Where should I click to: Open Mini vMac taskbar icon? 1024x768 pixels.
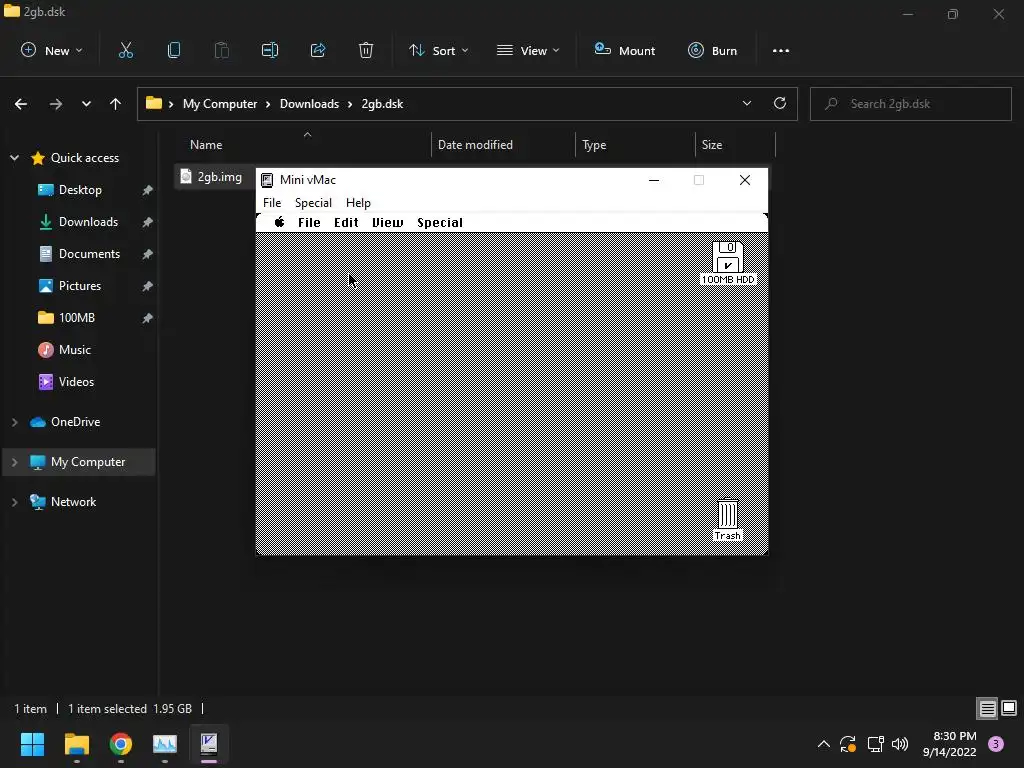(x=209, y=744)
